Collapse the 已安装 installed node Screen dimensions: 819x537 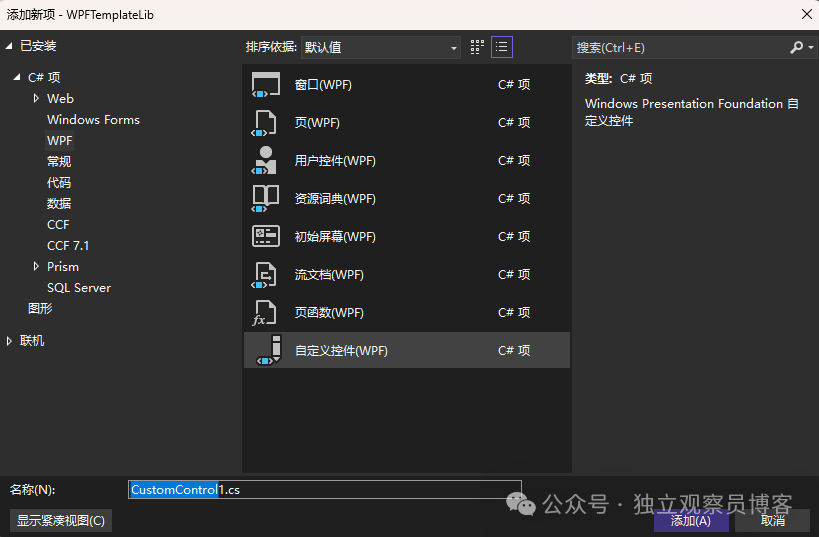pos(9,46)
